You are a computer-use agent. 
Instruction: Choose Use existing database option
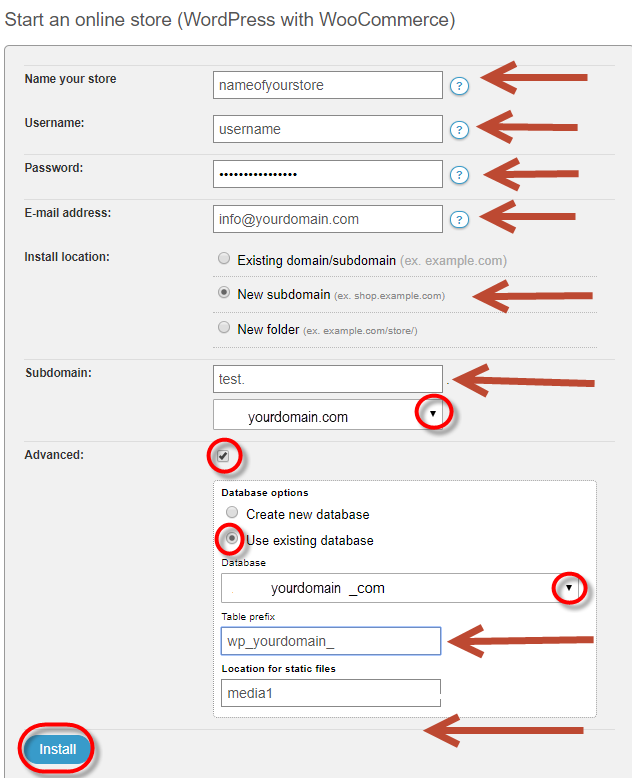[x=232, y=538]
